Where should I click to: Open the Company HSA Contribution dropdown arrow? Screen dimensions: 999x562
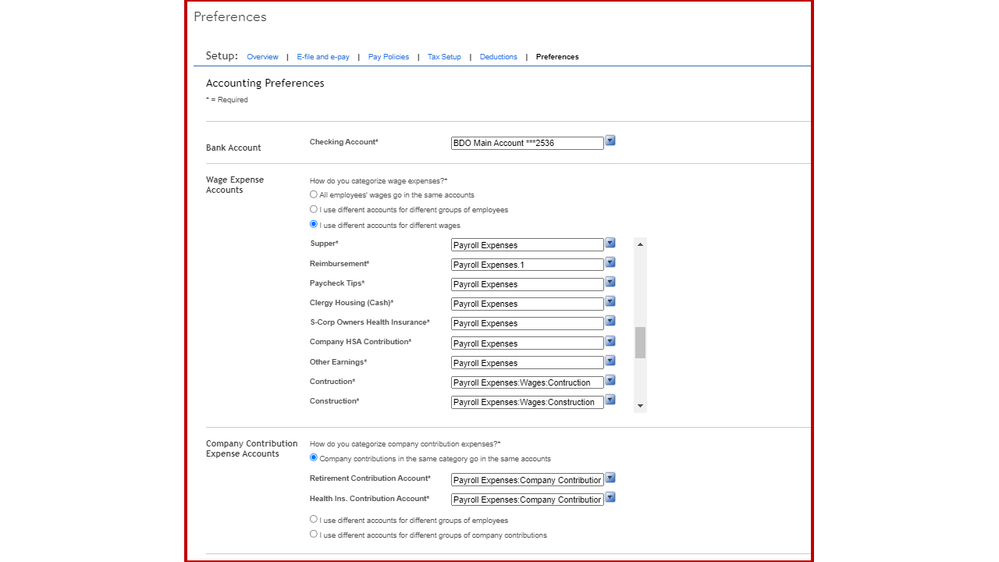pyautogui.click(x=610, y=342)
